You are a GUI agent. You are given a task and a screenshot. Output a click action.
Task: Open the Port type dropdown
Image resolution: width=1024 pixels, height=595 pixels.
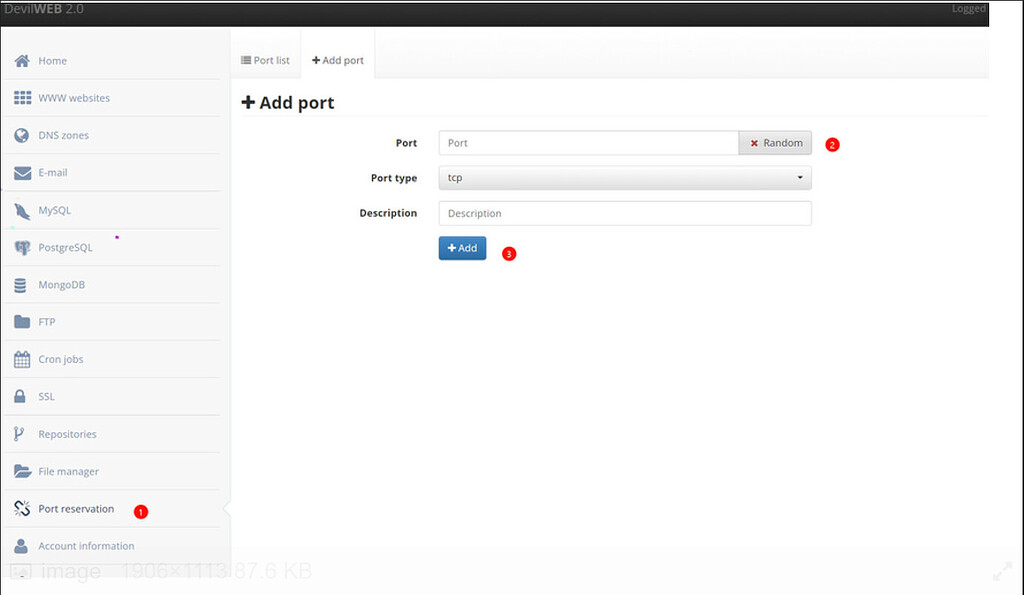click(625, 178)
